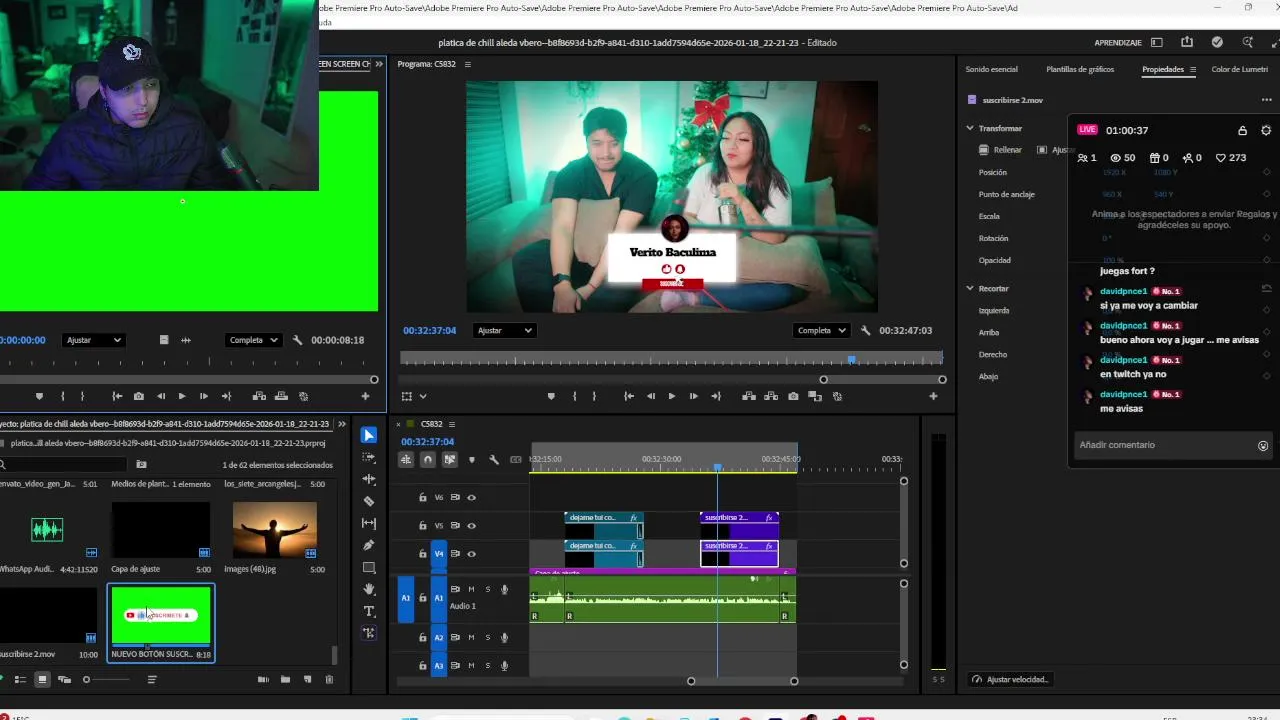The image size is (1280, 720).
Task: Switch to Plantillas de gráficos tab
Action: (x=1080, y=69)
